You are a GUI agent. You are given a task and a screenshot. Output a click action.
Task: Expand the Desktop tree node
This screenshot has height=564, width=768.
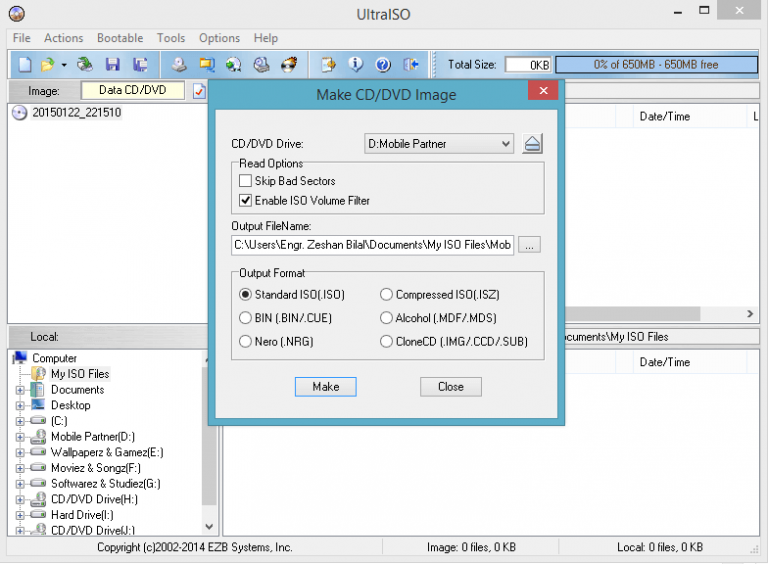[x=20, y=406]
